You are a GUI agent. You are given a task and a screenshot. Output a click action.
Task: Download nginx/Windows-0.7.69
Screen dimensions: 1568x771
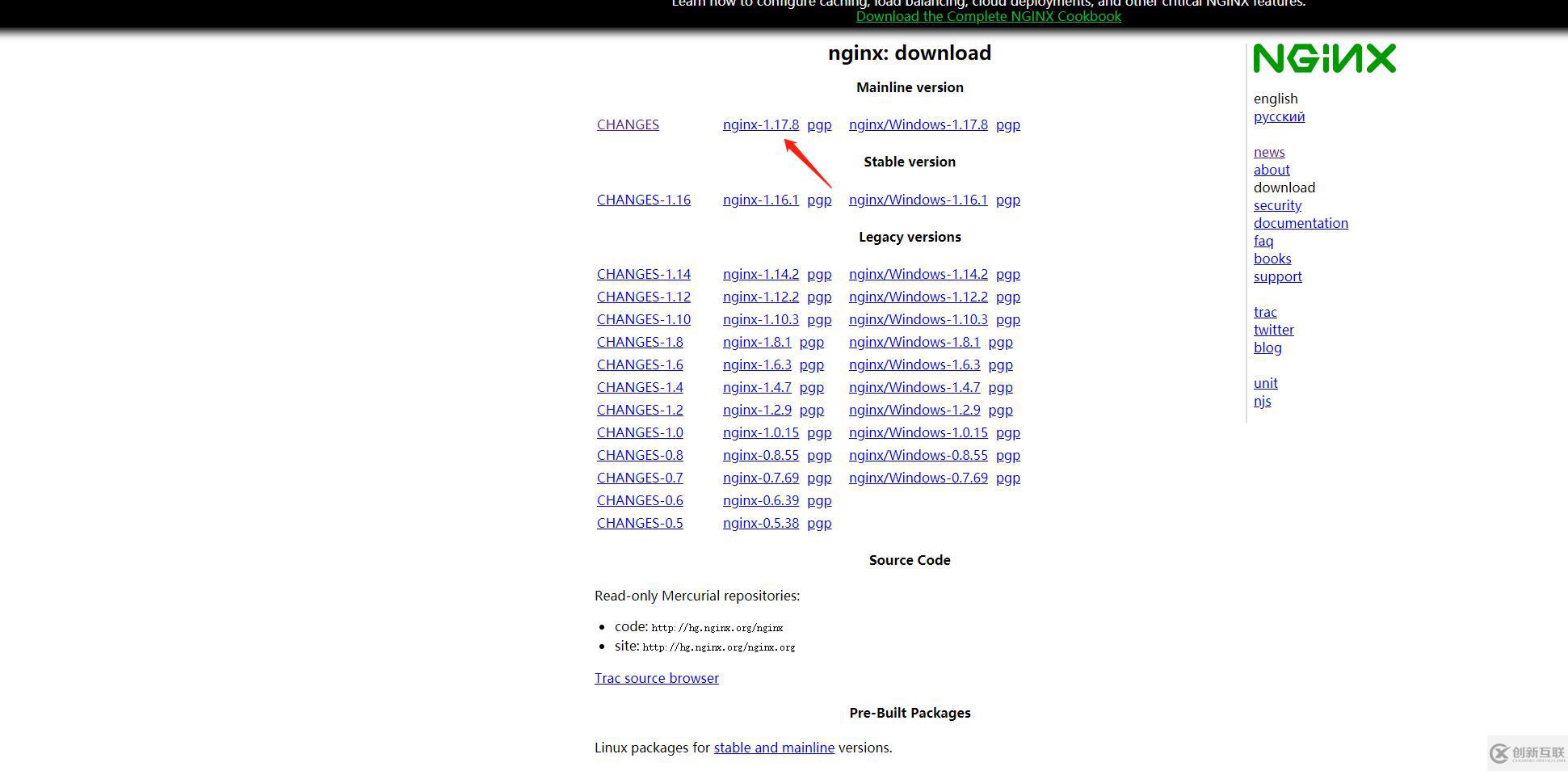point(919,478)
